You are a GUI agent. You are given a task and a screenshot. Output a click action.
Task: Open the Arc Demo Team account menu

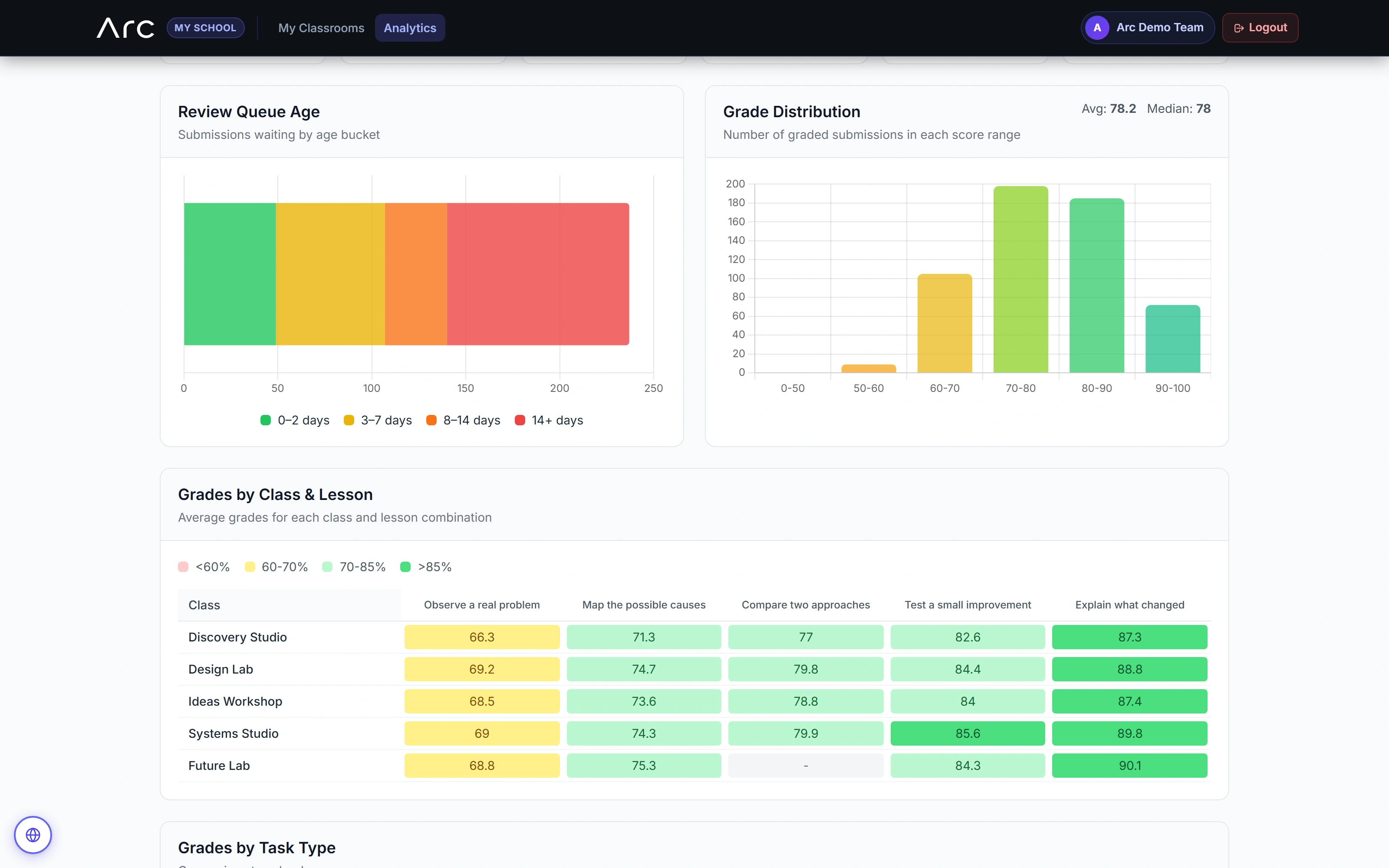[1147, 27]
